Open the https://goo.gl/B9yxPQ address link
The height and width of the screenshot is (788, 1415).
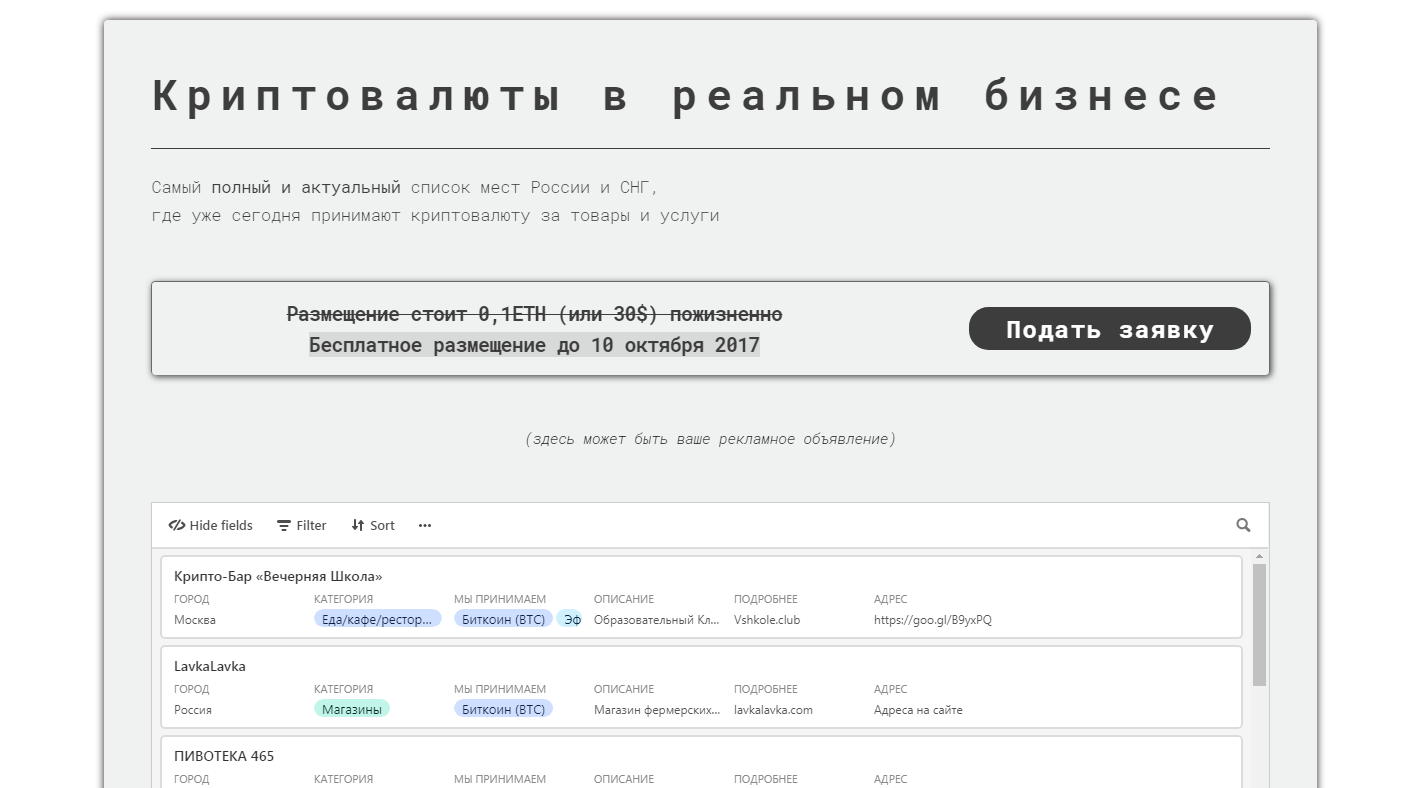tap(932, 619)
